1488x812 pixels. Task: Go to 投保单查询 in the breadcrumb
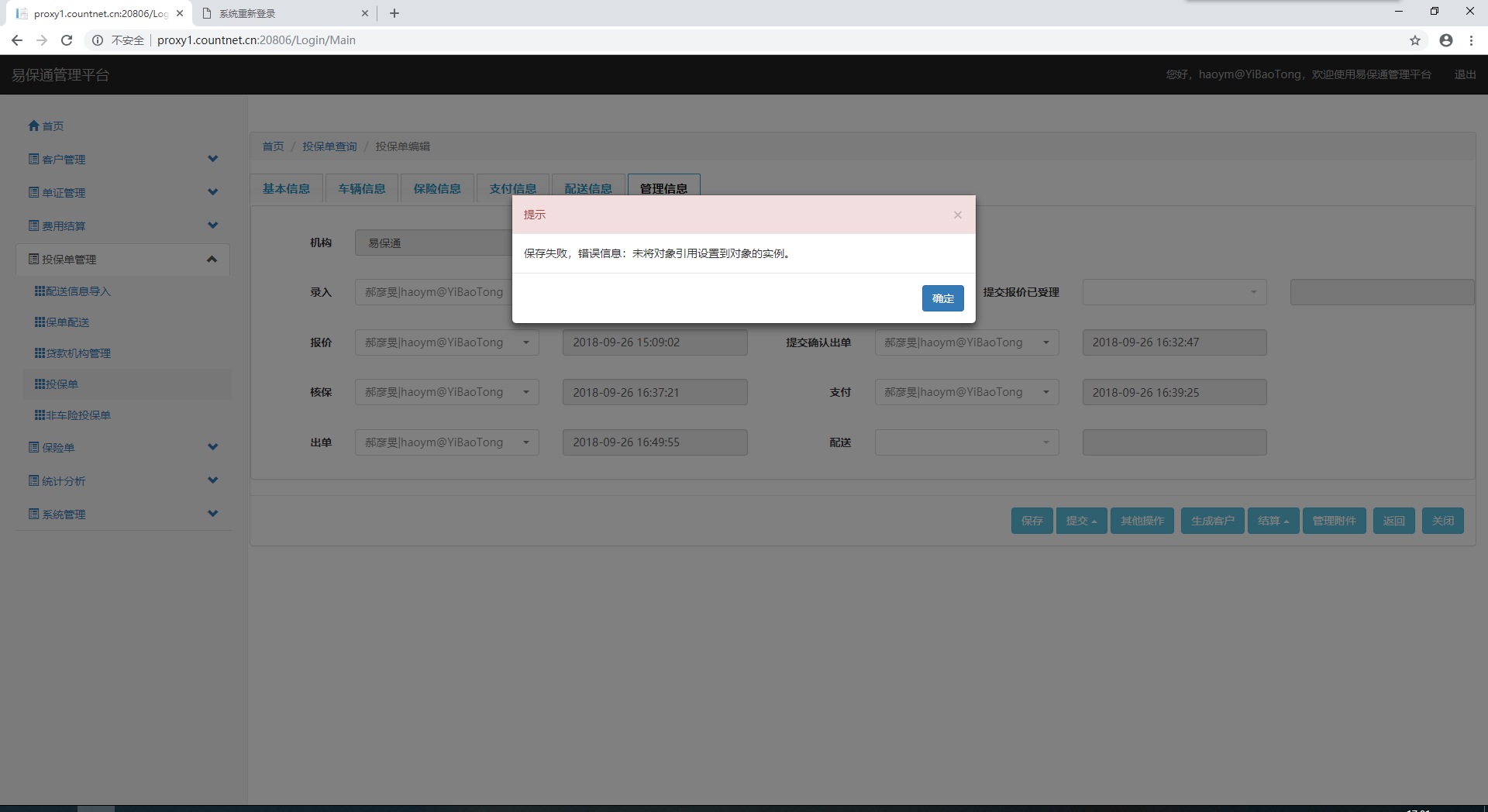[x=329, y=146]
